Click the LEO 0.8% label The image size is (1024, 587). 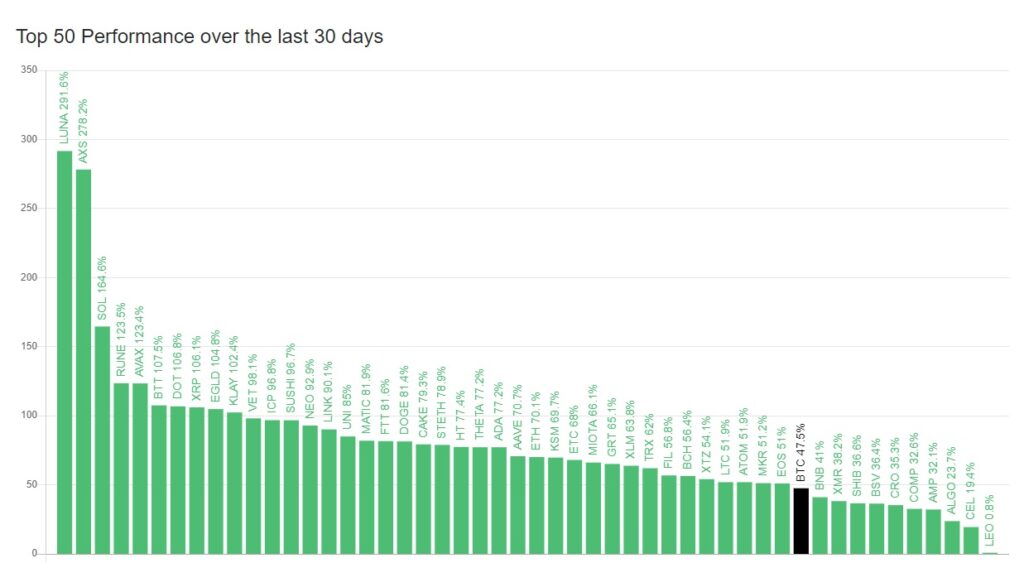990,526
